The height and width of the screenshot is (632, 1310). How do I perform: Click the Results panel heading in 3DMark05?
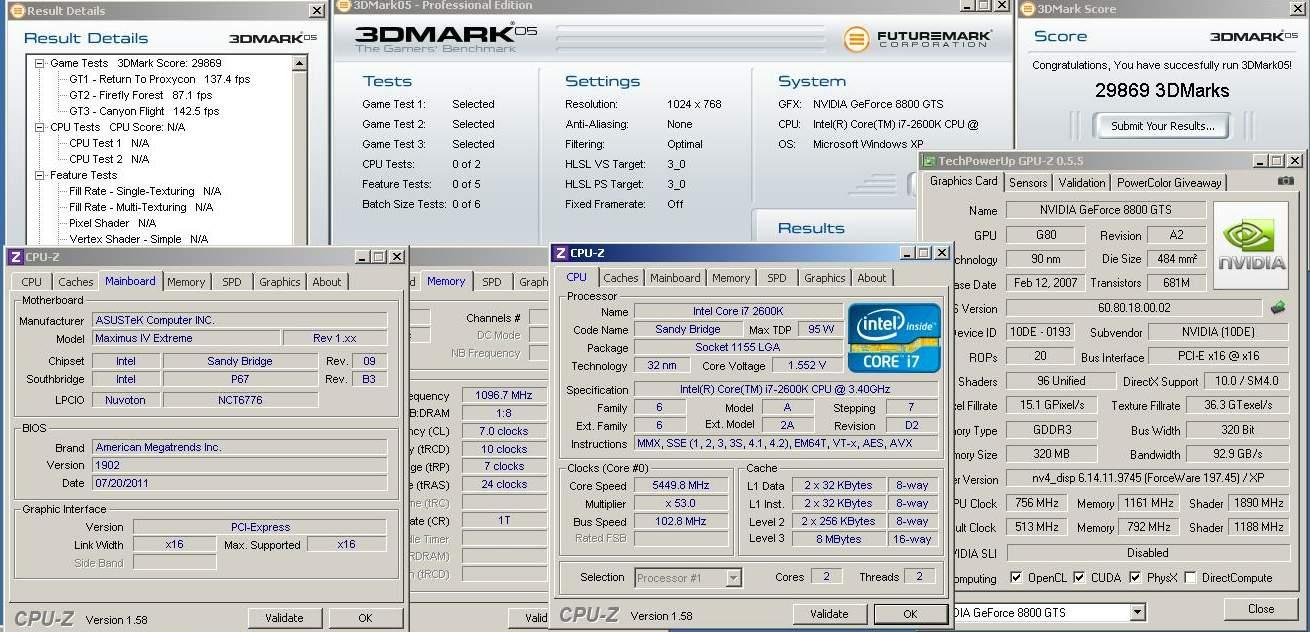click(811, 228)
